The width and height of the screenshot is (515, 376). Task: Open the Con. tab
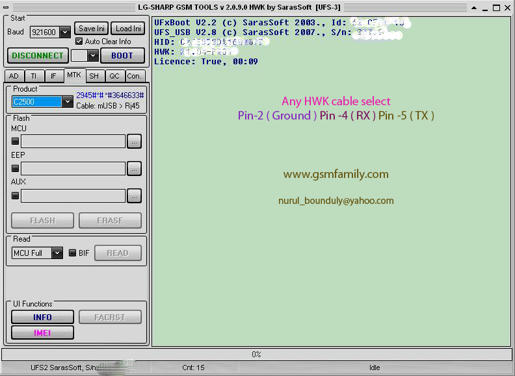[x=134, y=76]
